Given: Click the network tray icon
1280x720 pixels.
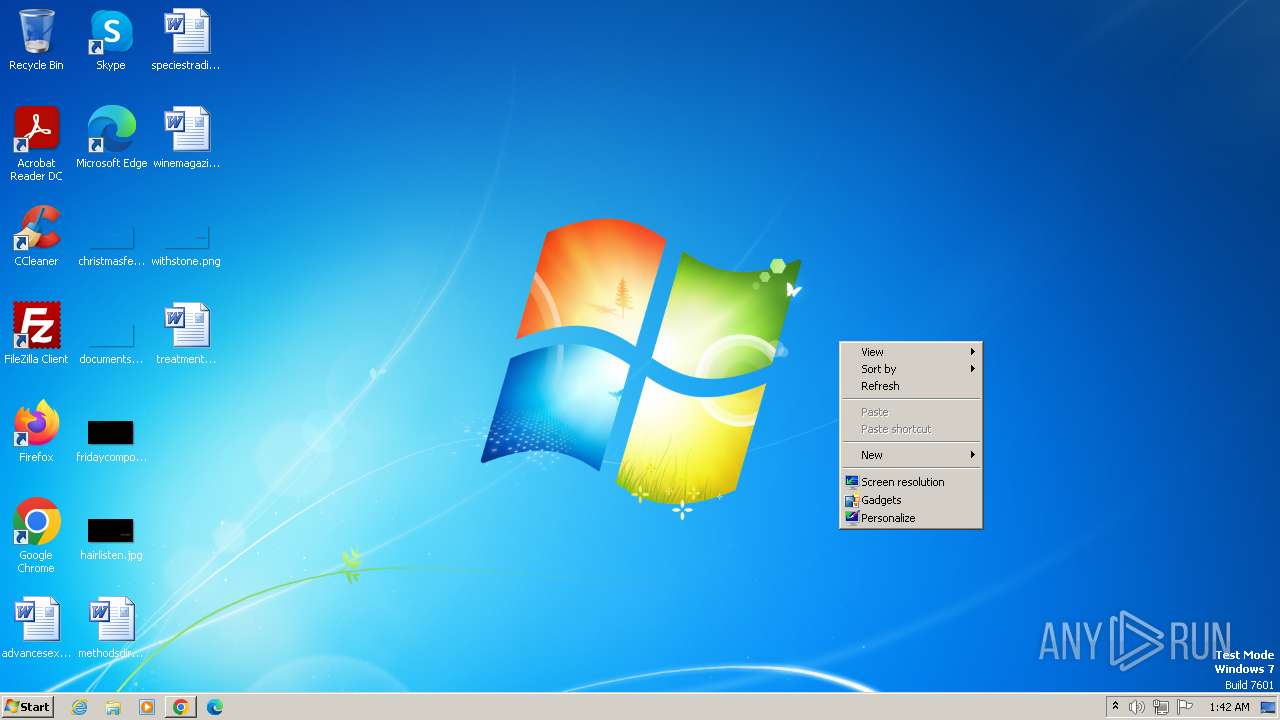Looking at the screenshot, I should point(1161,707).
